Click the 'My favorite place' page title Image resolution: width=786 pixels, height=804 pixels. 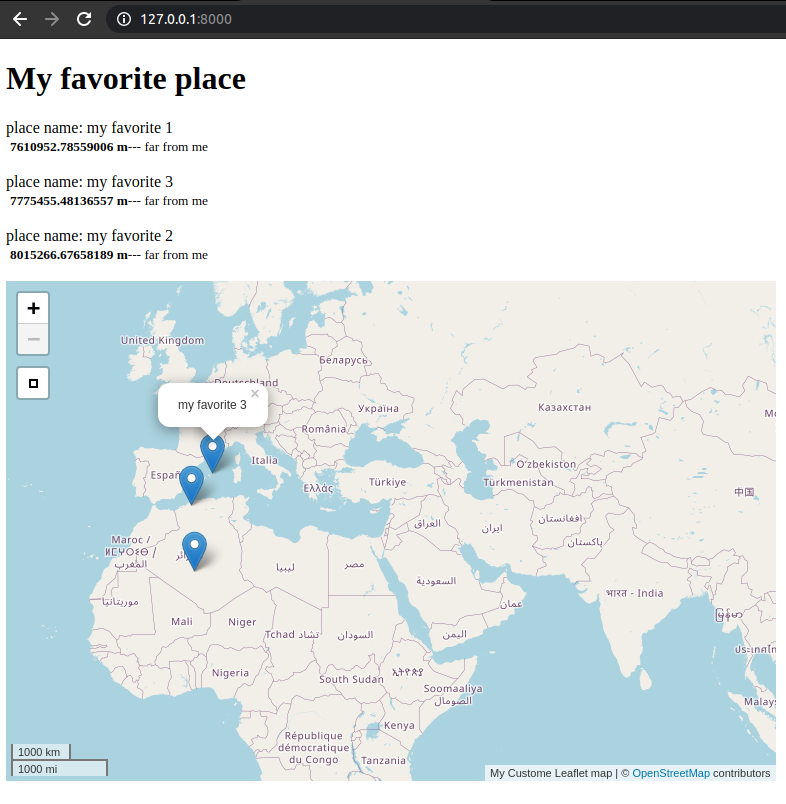pos(125,79)
